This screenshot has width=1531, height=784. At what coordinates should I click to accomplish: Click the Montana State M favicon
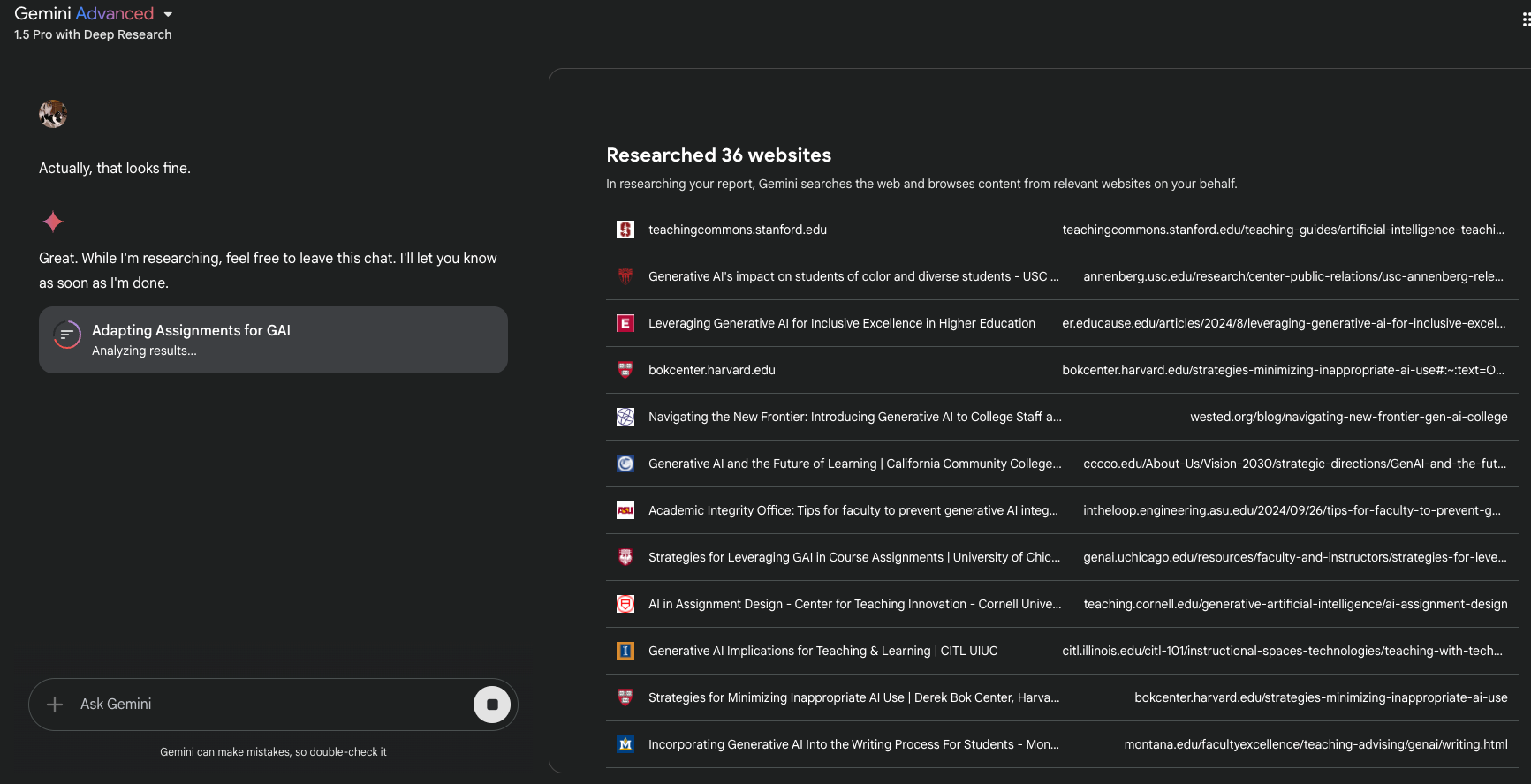click(x=625, y=744)
